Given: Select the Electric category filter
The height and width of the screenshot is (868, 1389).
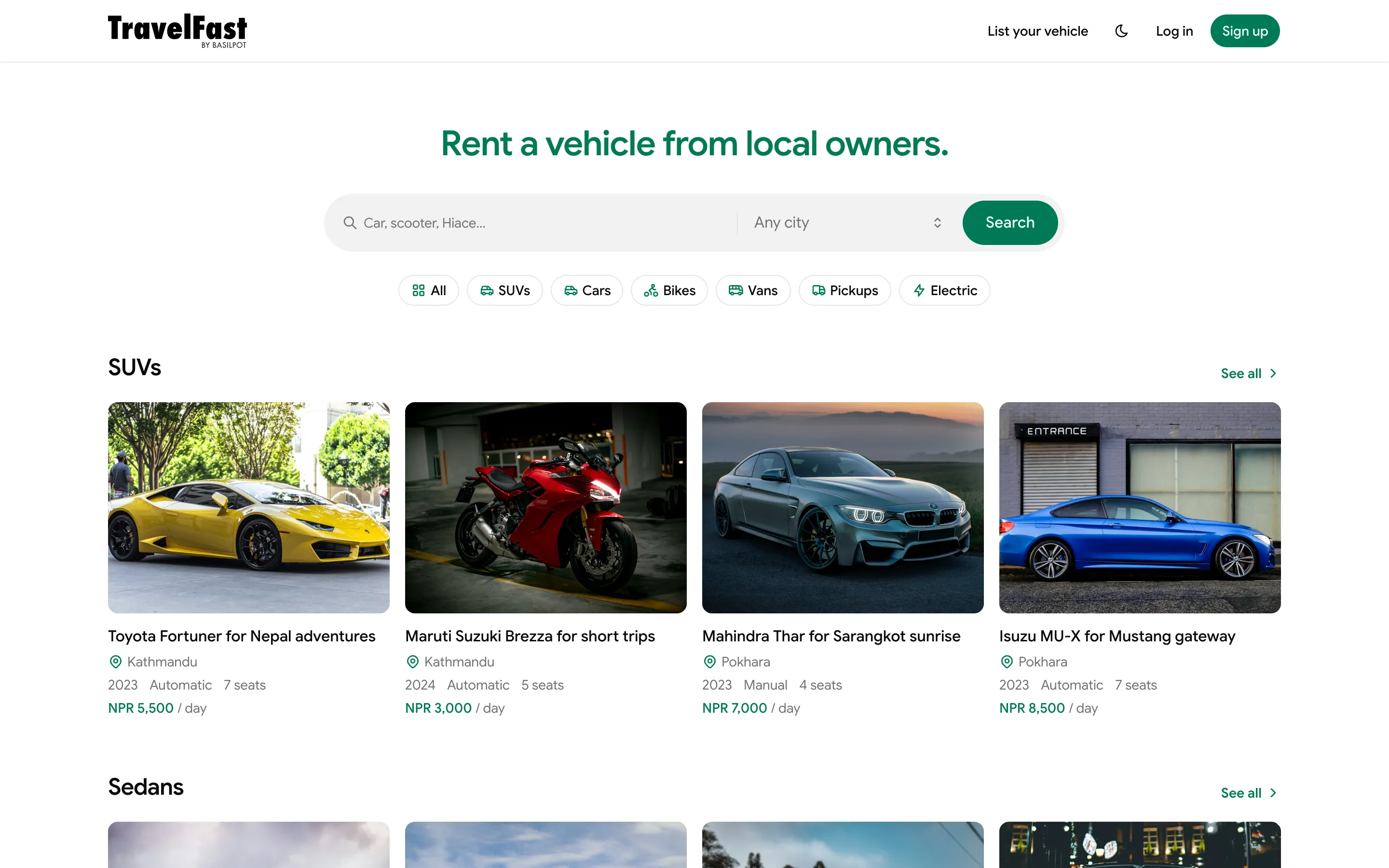Looking at the screenshot, I should tap(945, 290).
